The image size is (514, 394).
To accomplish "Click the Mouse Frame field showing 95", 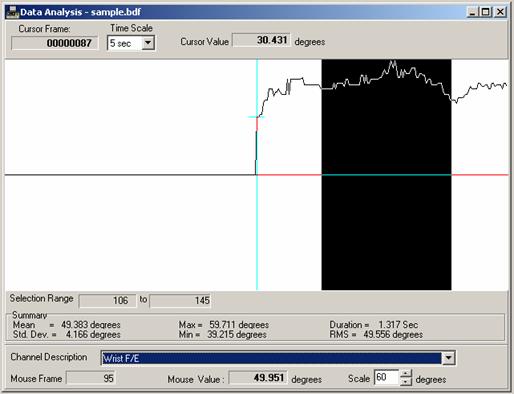I will coord(91,378).
